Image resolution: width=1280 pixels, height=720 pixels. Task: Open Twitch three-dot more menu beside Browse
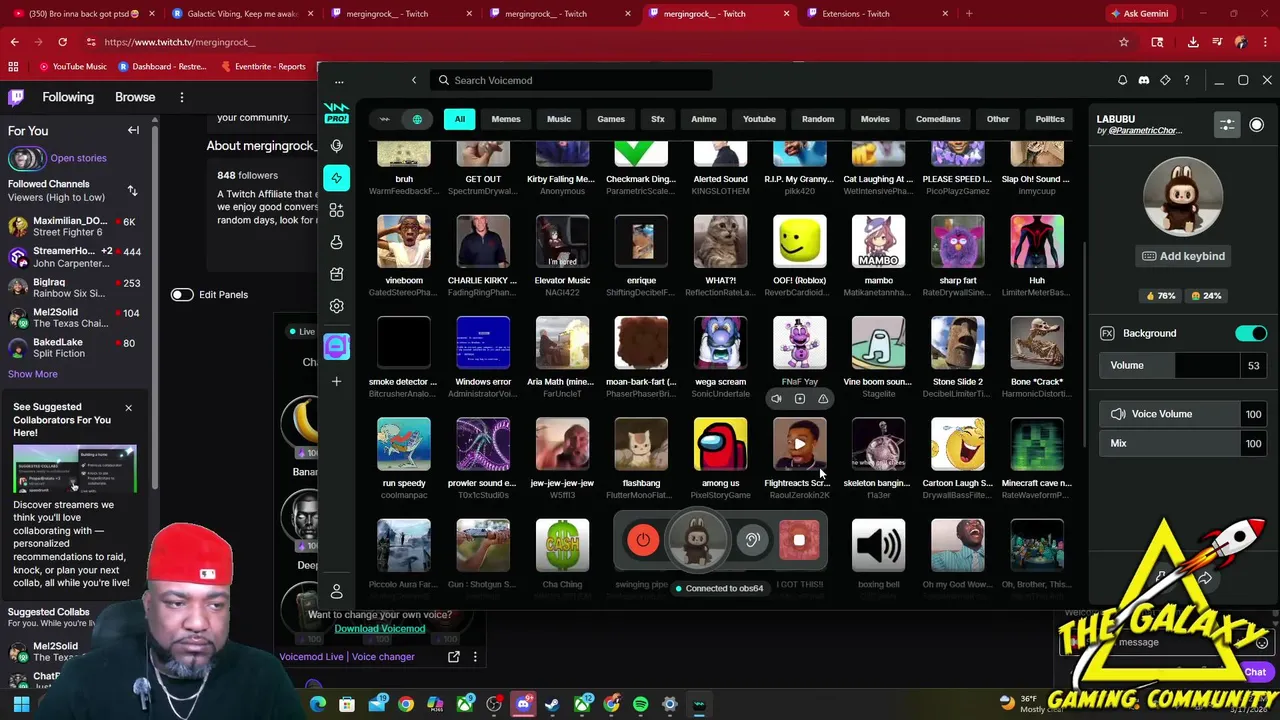point(182,97)
